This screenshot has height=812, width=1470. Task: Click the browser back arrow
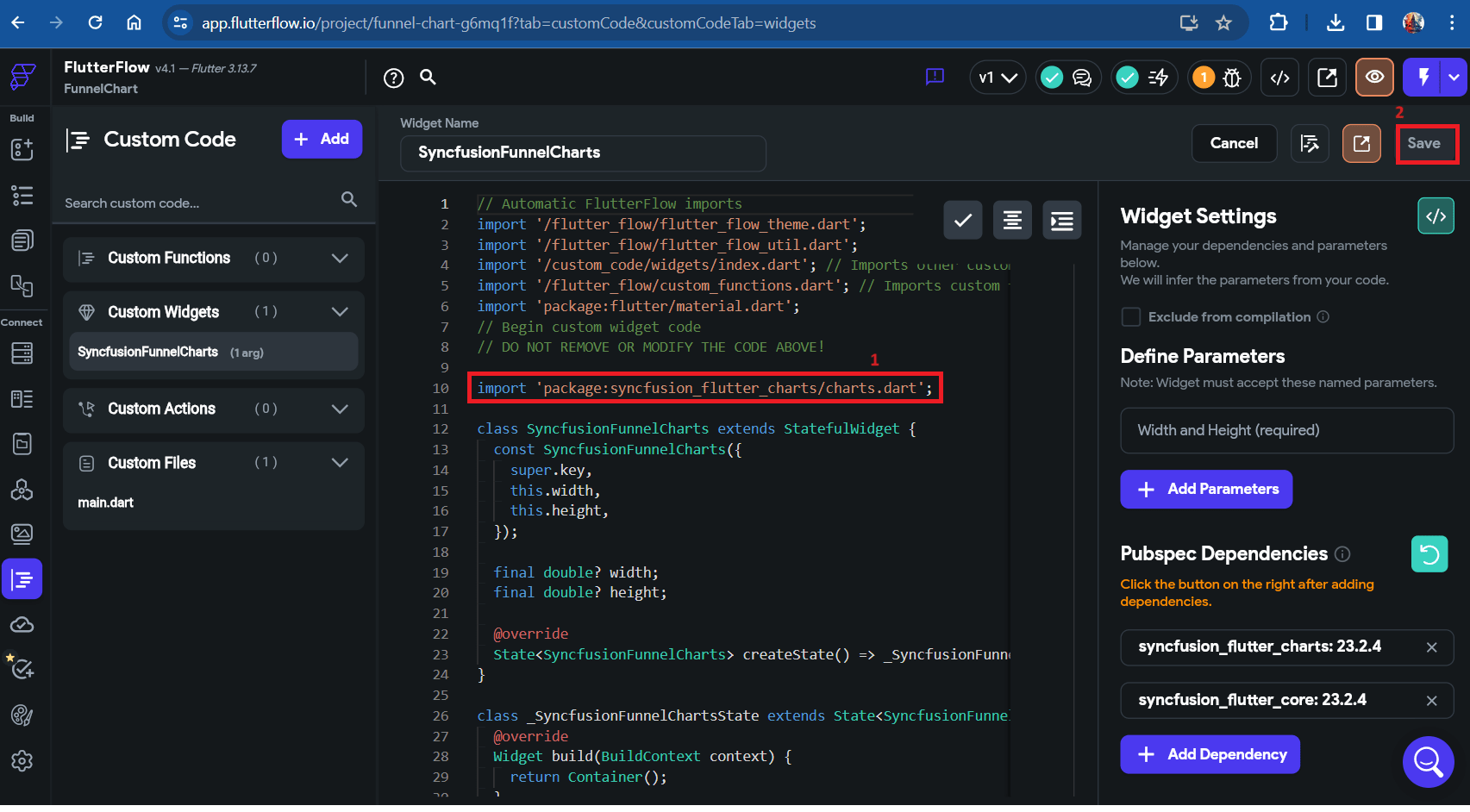[18, 22]
